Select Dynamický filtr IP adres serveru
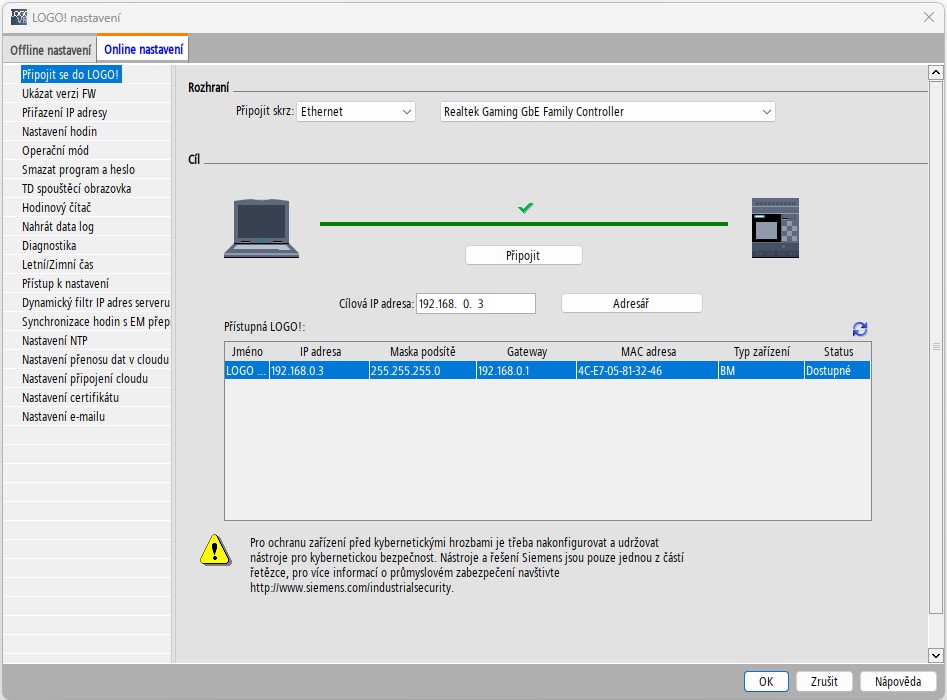The image size is (947, 700). pos(95,303)
